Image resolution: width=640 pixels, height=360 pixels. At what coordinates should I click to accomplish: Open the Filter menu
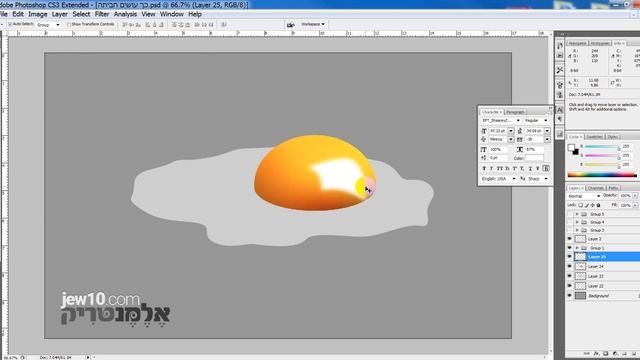click(102, 14)
